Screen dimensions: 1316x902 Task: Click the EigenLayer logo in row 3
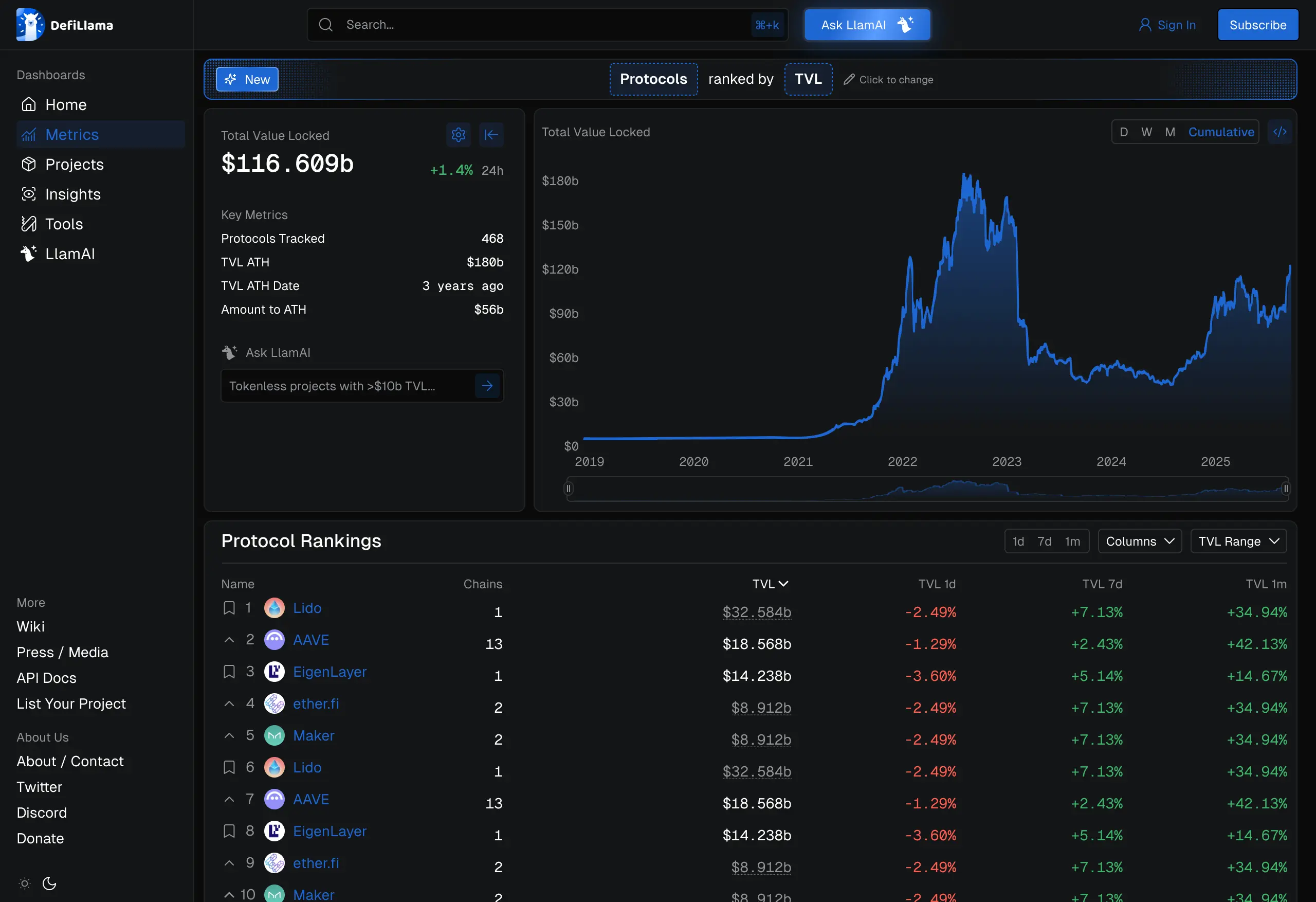[275, 673]
